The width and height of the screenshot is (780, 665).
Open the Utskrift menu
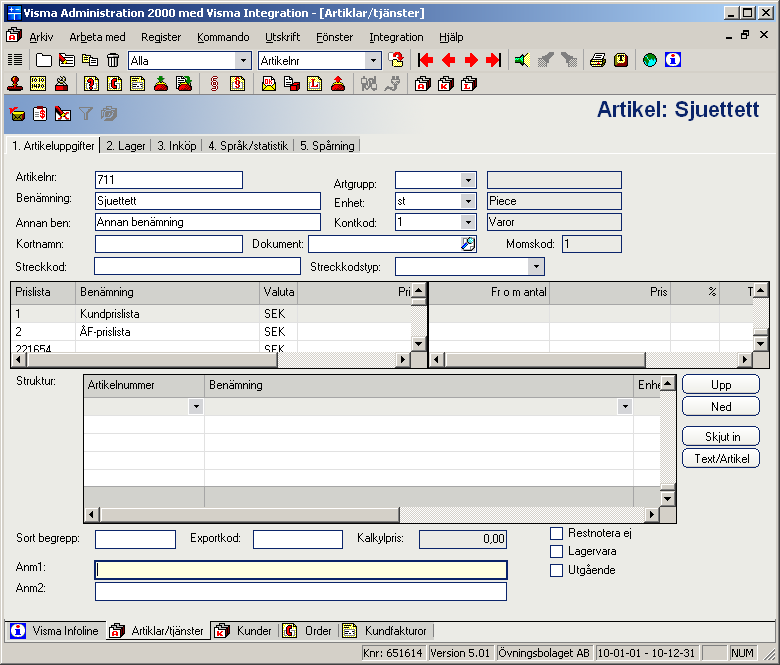pos(283,37)
